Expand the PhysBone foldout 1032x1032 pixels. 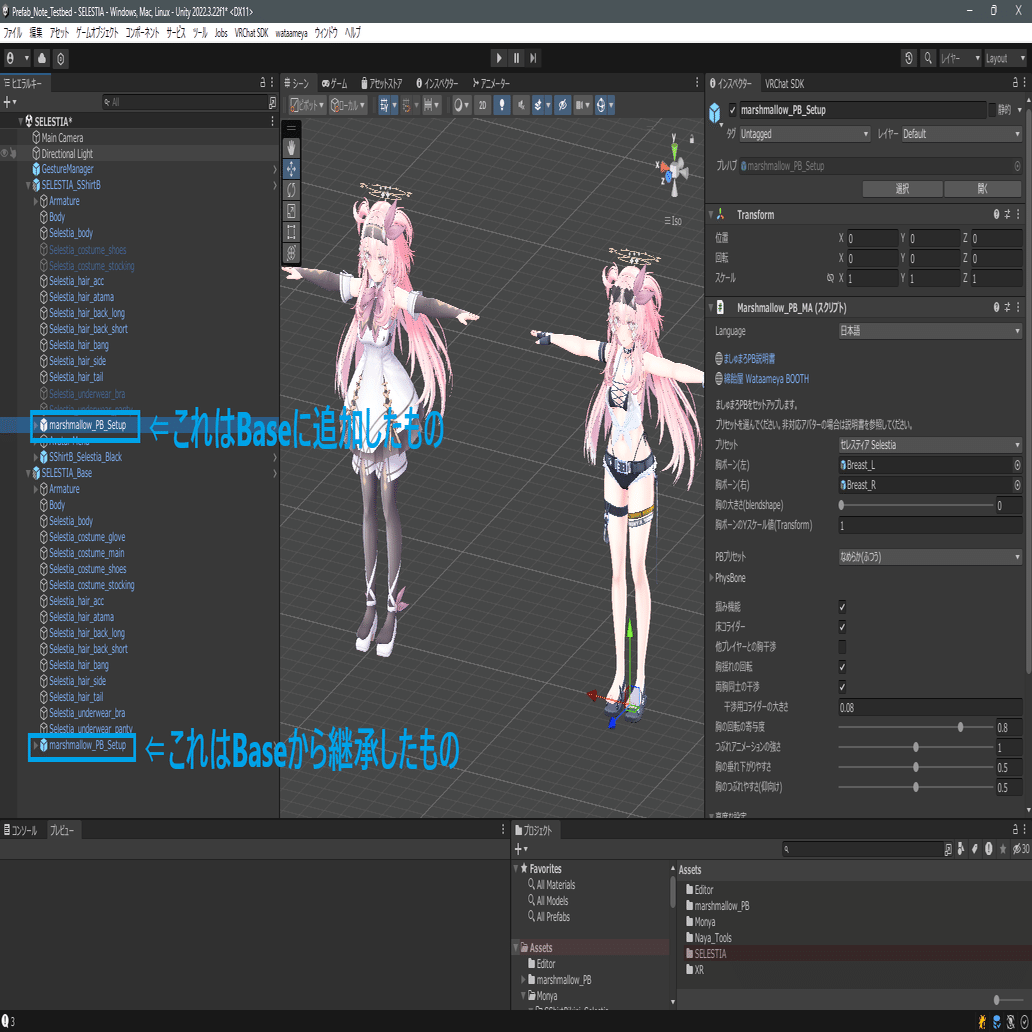tap(711, 578)
